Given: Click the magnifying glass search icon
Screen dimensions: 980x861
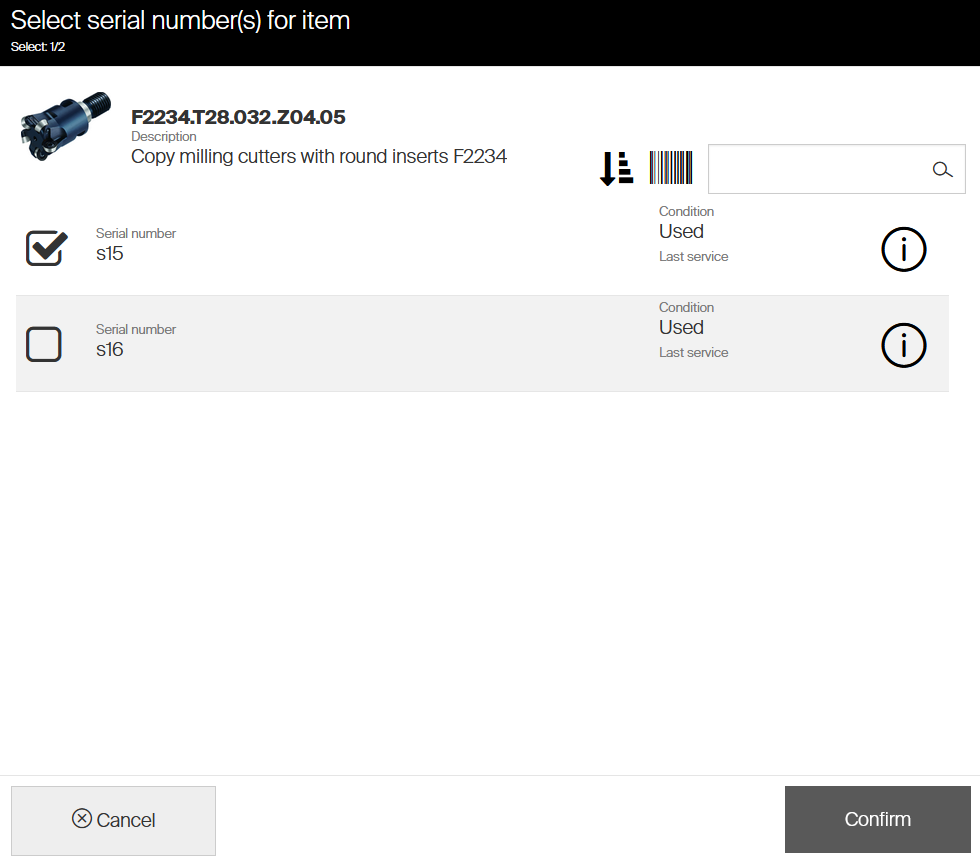Looking at the screenshot, I should tap(942, 170).
